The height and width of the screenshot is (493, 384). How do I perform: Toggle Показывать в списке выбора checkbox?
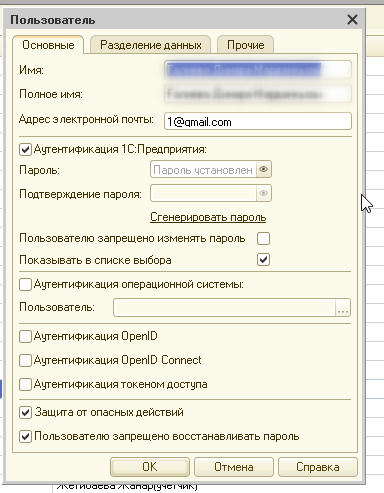click(x=263, y=260)
